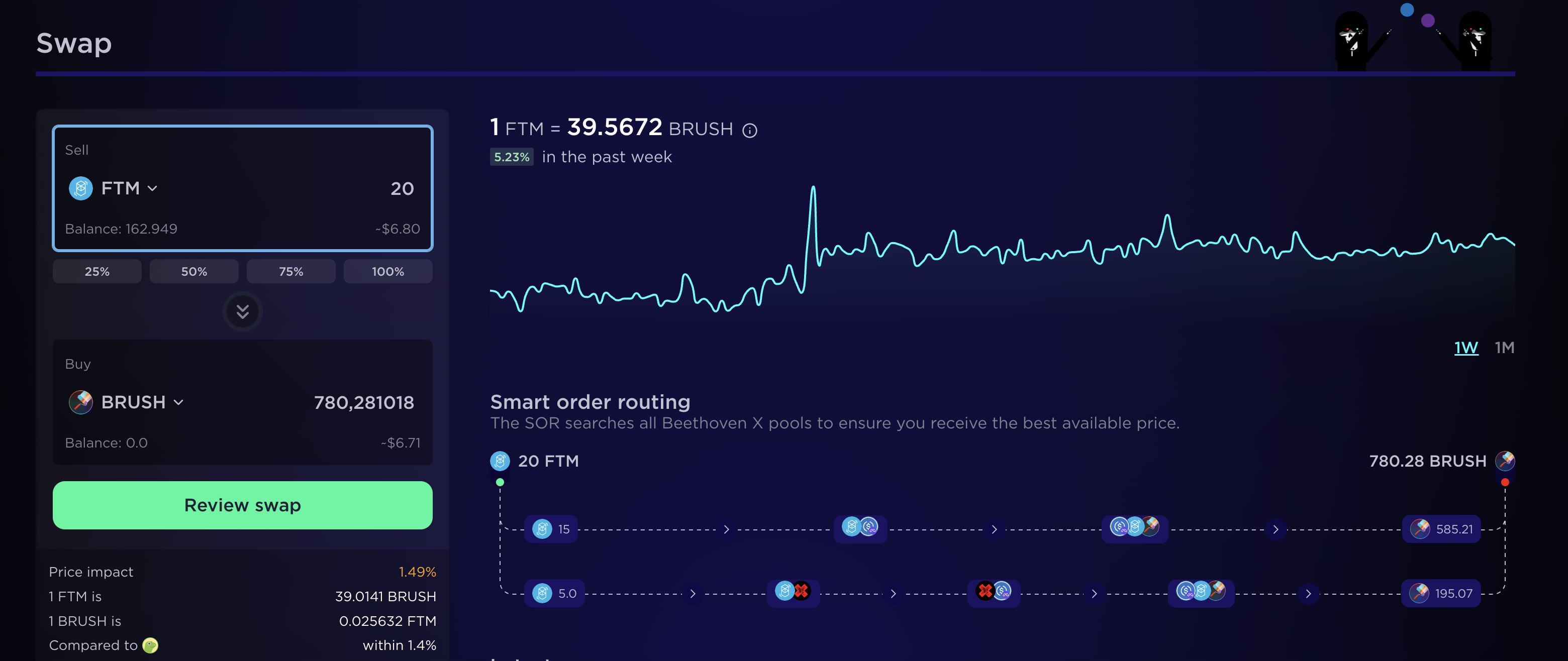The height and width of the screenshot is (661, 1568).
Task: Click the FTM icon beside 20 FTM routing label
Action: click(x=500, y=461)
